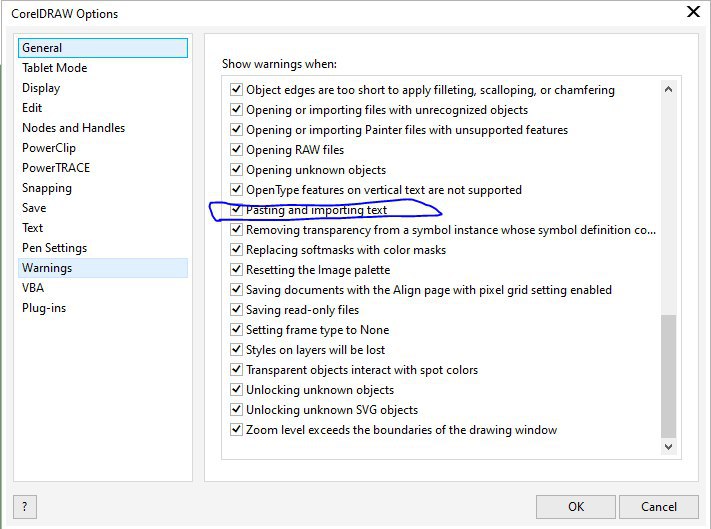Uncheck Opening RAW files warning
This screenshot has width=711, height=529.
click(x=236, y=149)
